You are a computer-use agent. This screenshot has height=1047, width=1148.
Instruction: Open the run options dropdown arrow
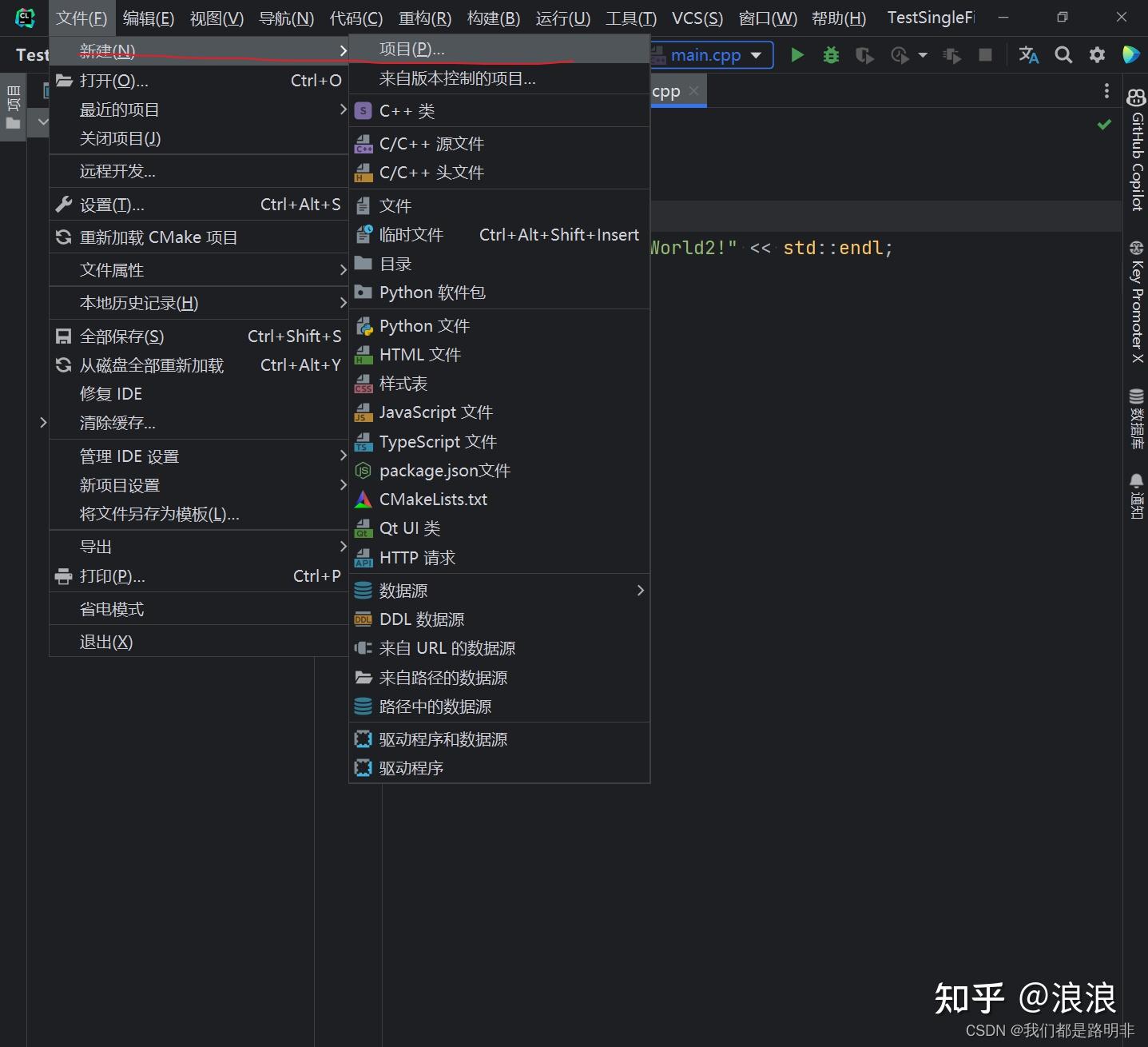tap(923, 55)
